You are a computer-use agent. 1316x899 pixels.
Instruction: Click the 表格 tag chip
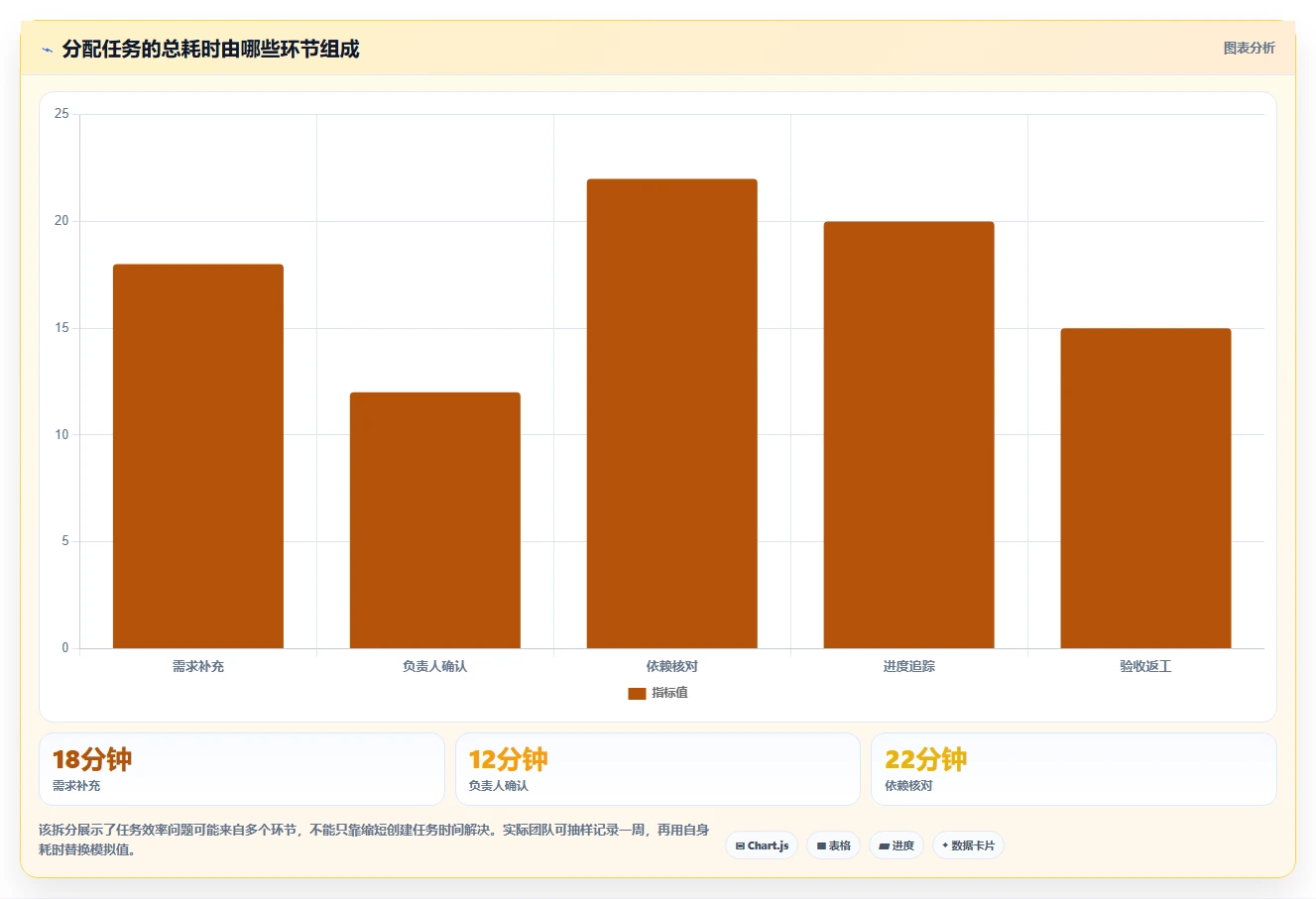833,845
